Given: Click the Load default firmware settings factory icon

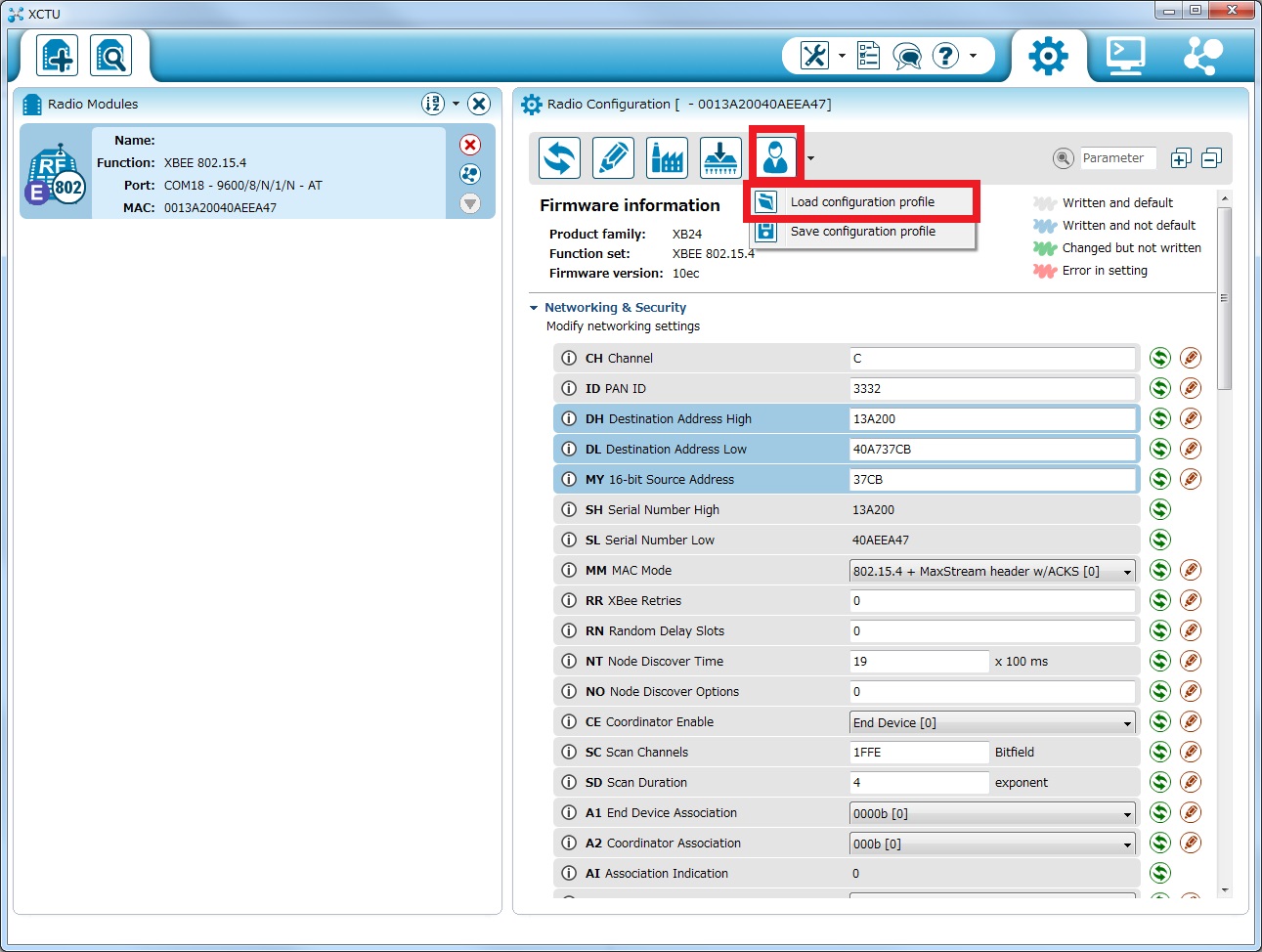Looking at the screenshot, I should pyautogui.click(x=667, y=157).
